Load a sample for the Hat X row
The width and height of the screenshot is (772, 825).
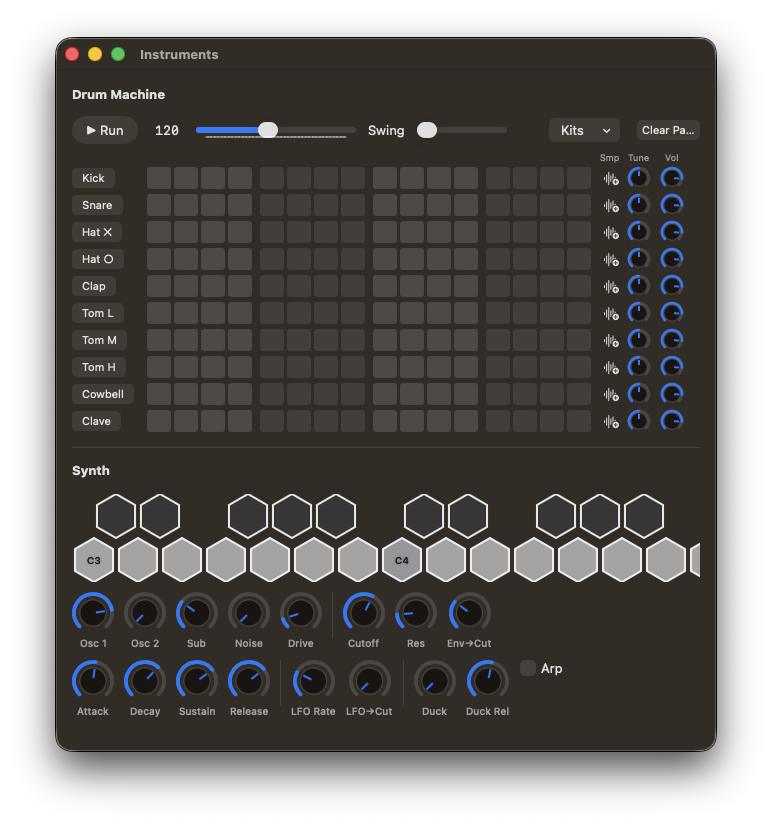pyautogui.click(x=610, y=233)
